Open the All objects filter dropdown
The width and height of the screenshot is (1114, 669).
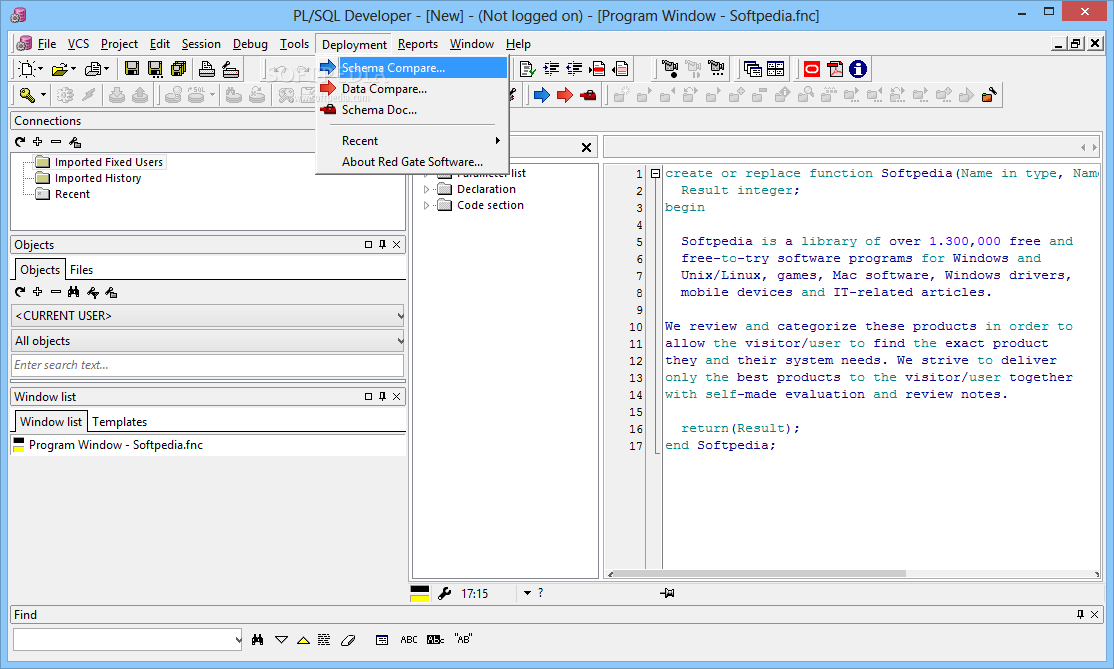click(x=207, y=341)
